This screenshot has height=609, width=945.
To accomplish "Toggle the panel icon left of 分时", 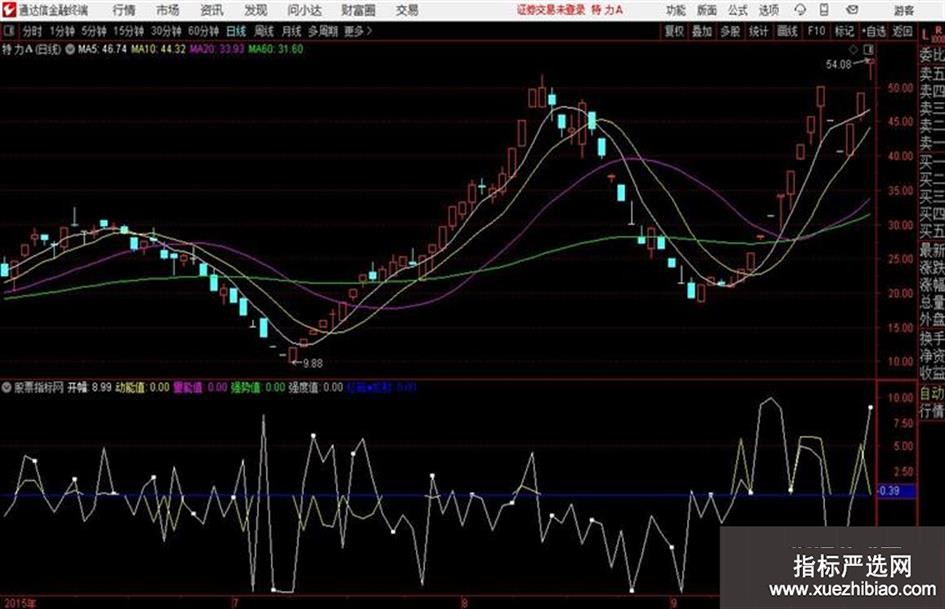I will click(x=8, y=31).
